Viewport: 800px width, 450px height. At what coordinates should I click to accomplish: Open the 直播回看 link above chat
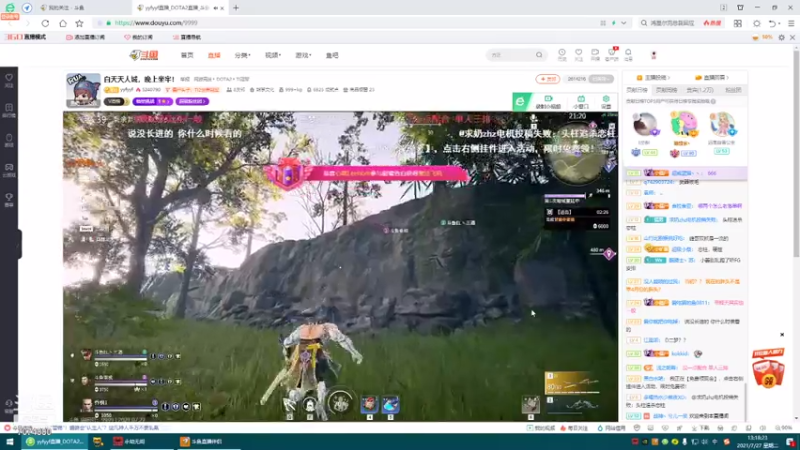712,78
